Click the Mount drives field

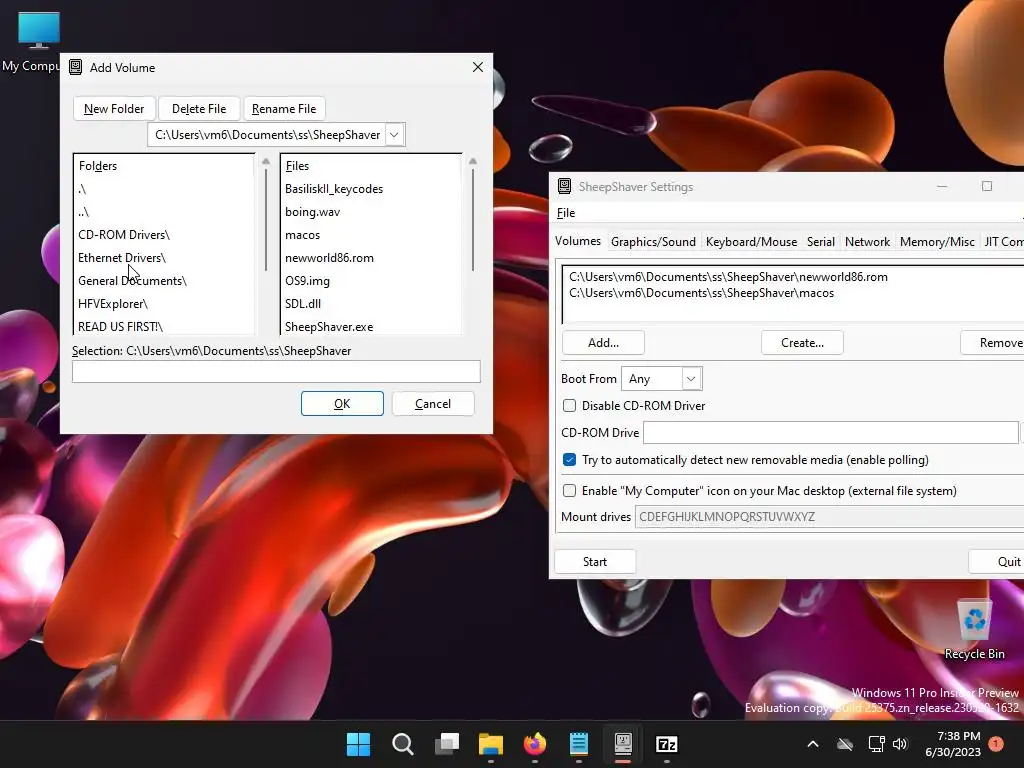pos(829,517)
